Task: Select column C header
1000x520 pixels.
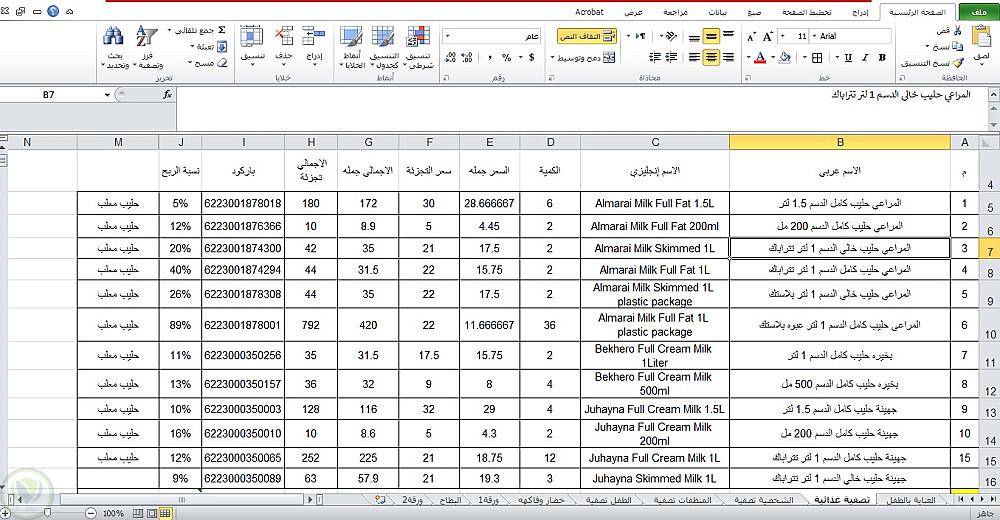Action: 655,142
